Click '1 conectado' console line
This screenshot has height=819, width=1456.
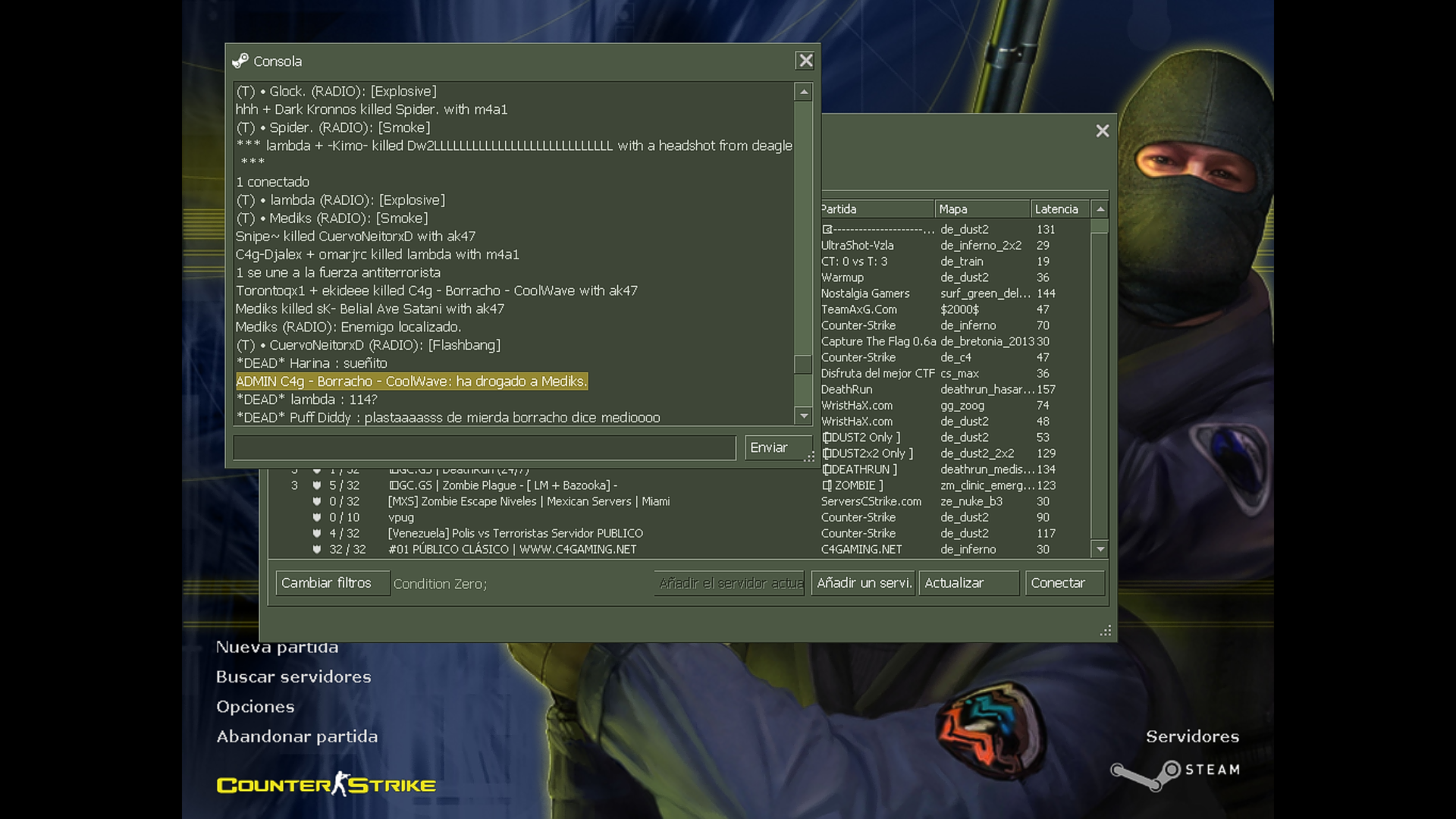coord(272,182)
